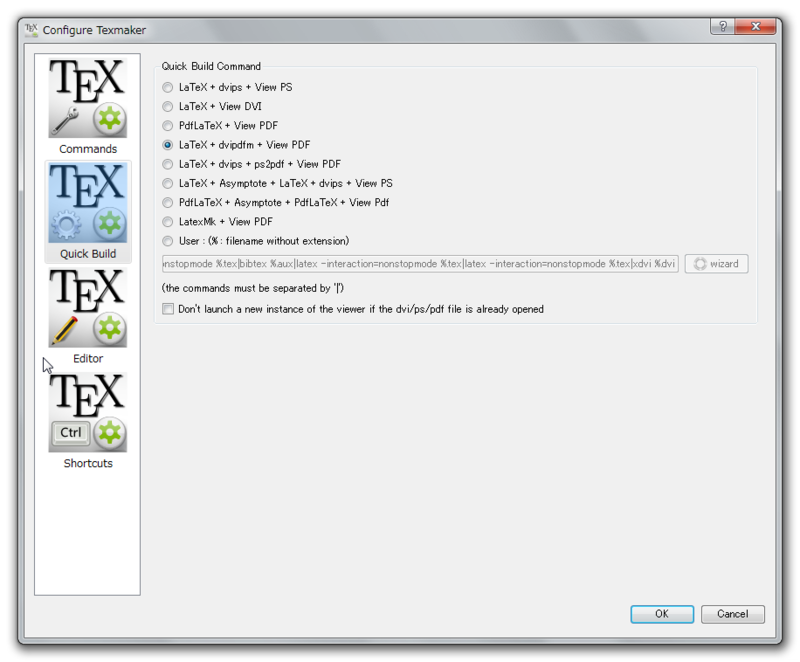Confirm settings with OK button
The width and height of the screenshot is (800, 662).
click(x=662, y=614)
